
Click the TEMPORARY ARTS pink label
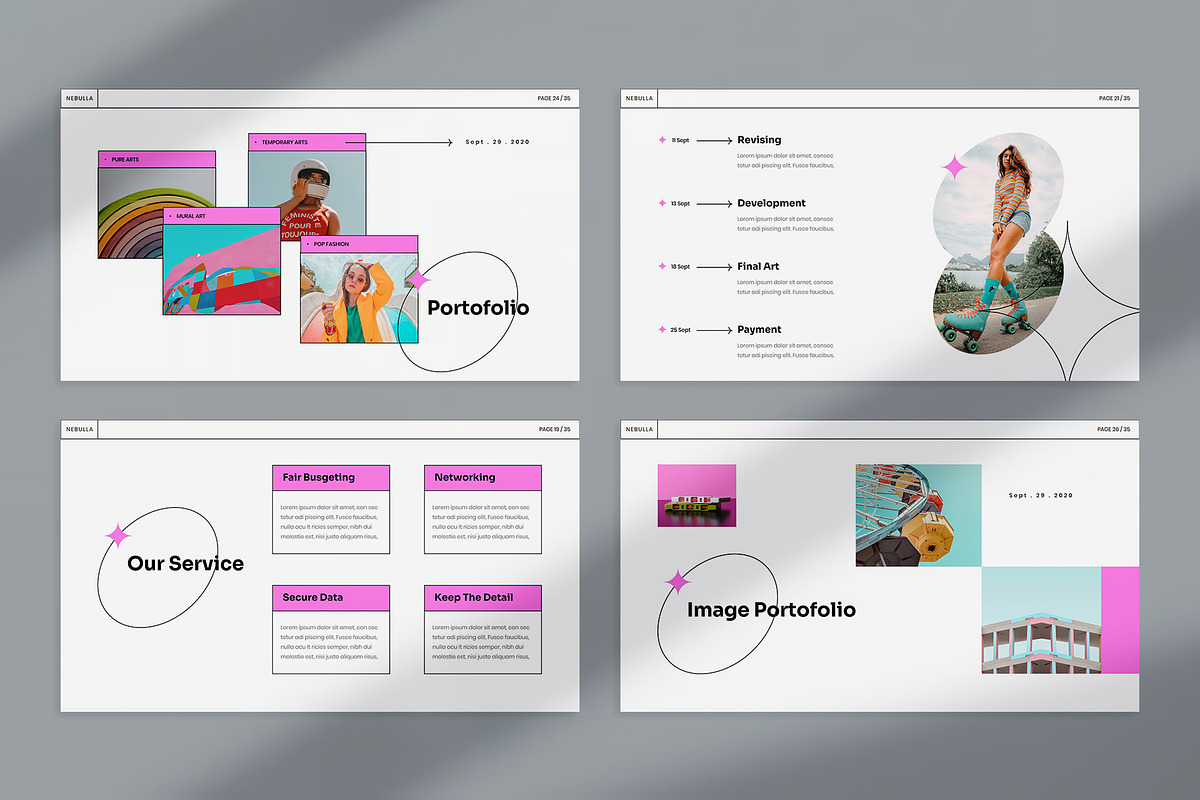(307, 142)
